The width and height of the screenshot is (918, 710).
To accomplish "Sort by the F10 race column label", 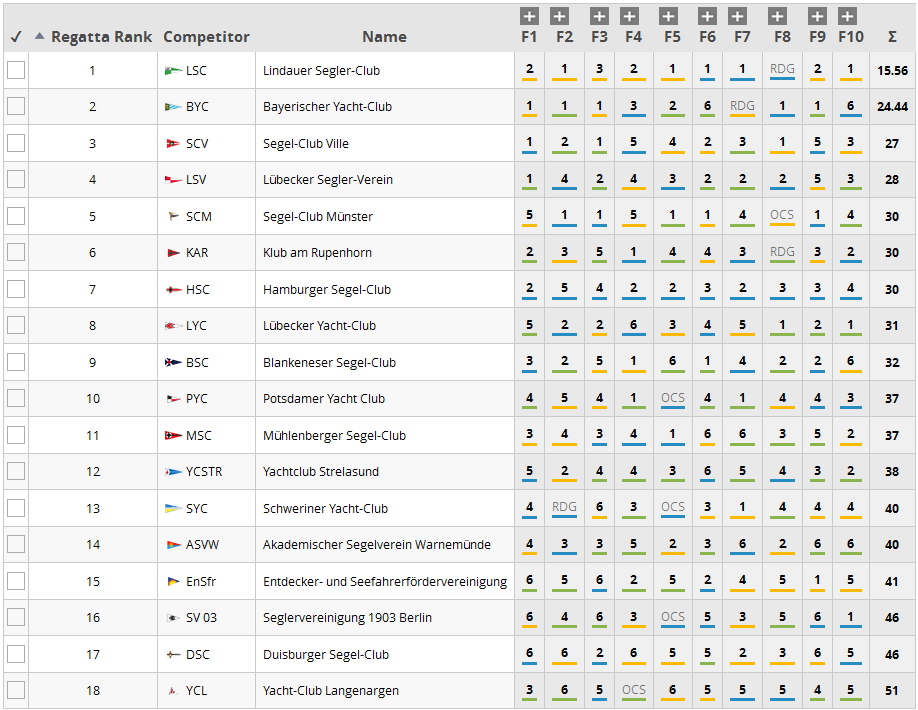I will tap(851, 37).
